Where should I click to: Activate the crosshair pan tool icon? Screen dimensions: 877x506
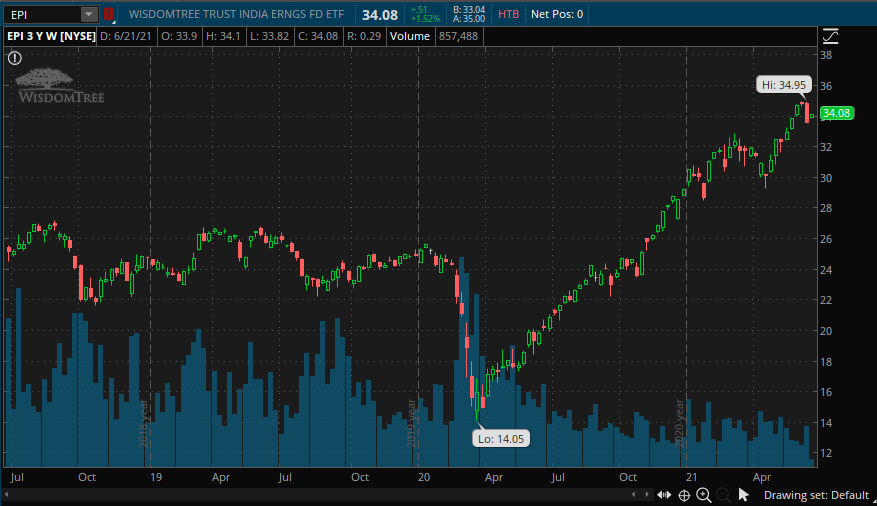point(684,495)
